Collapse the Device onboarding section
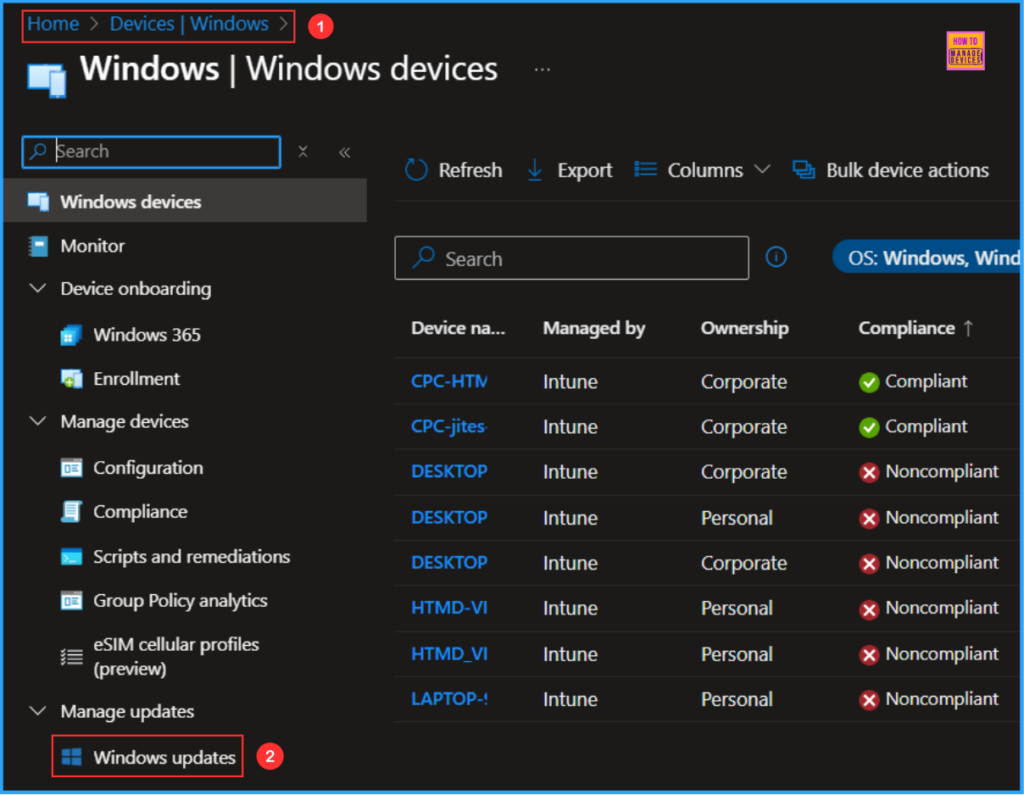Screen dimensions: 1024x795 (38, 288)
